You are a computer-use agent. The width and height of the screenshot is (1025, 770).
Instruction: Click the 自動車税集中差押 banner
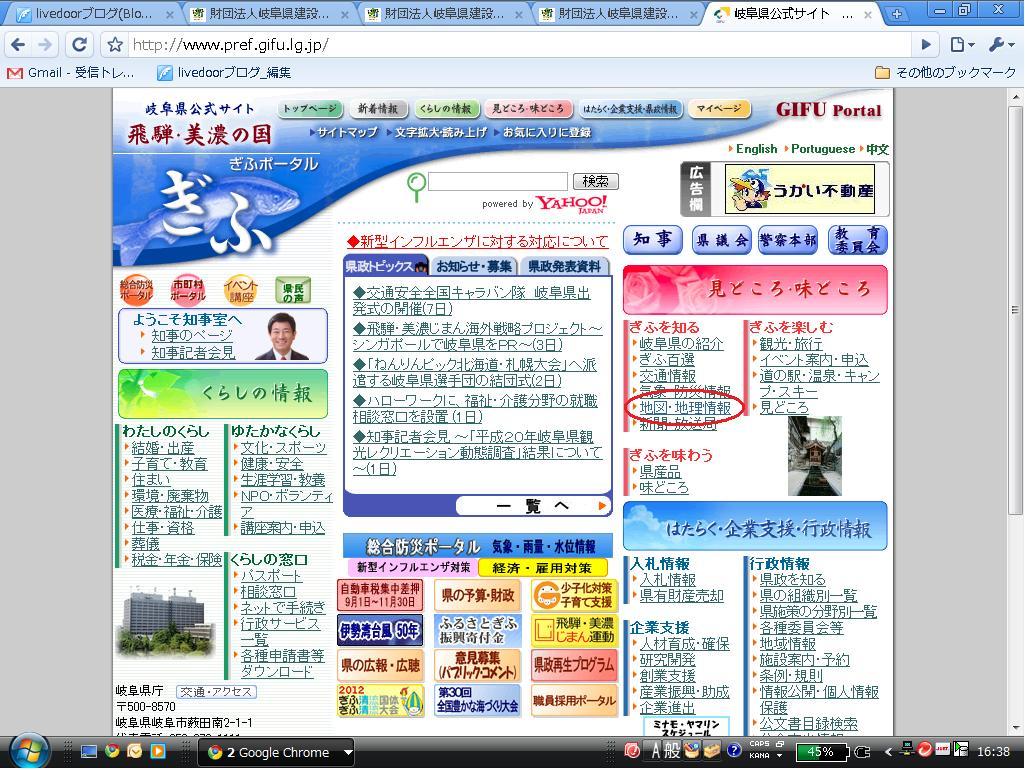click(x=380, y=595)
